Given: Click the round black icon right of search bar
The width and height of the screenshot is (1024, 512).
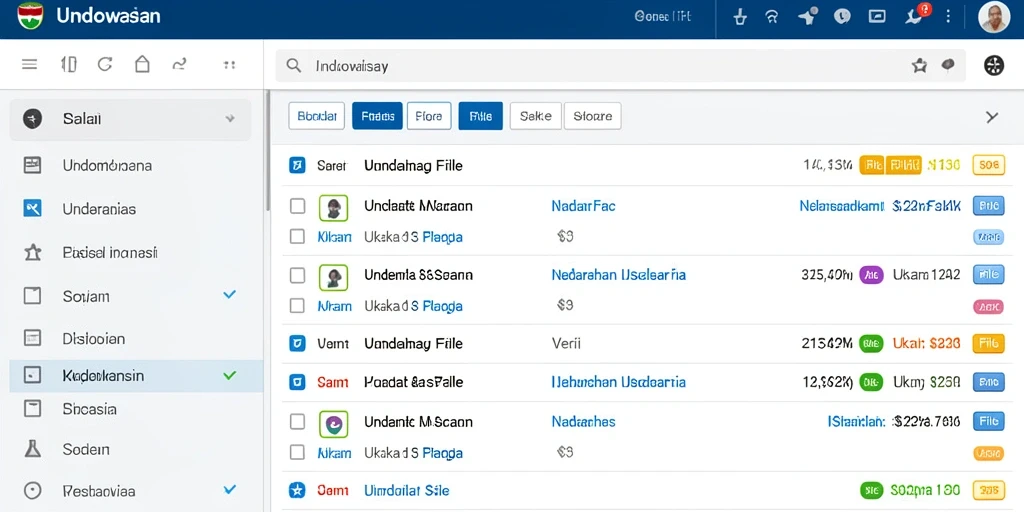Looking at the screenshot, I should [x=993, y=65].
